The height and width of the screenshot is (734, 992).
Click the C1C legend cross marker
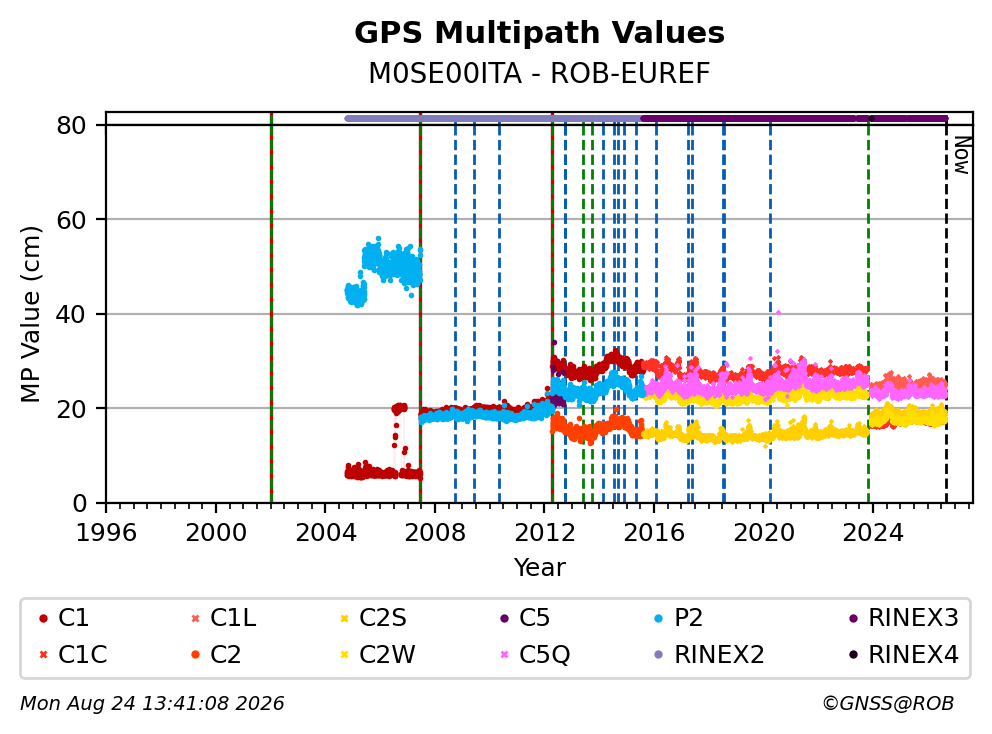(x=43, y=655)
